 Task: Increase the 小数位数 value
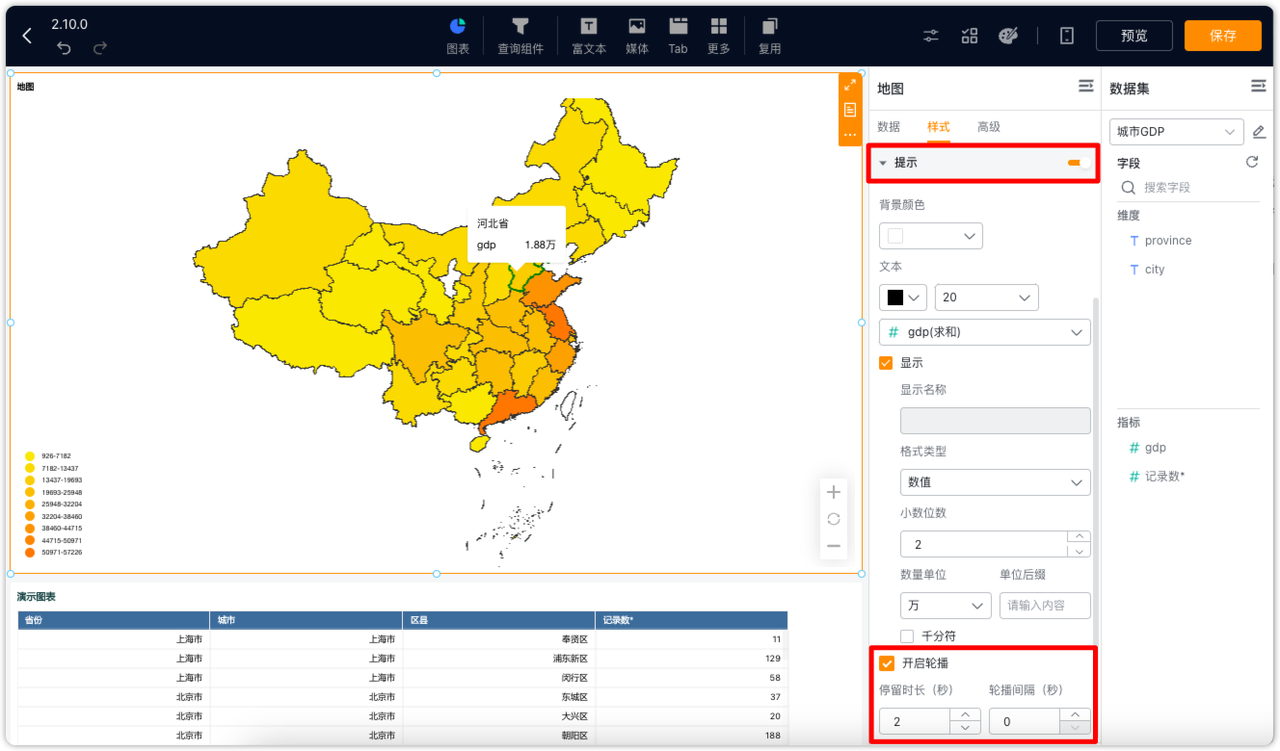tap(1078, 538)
